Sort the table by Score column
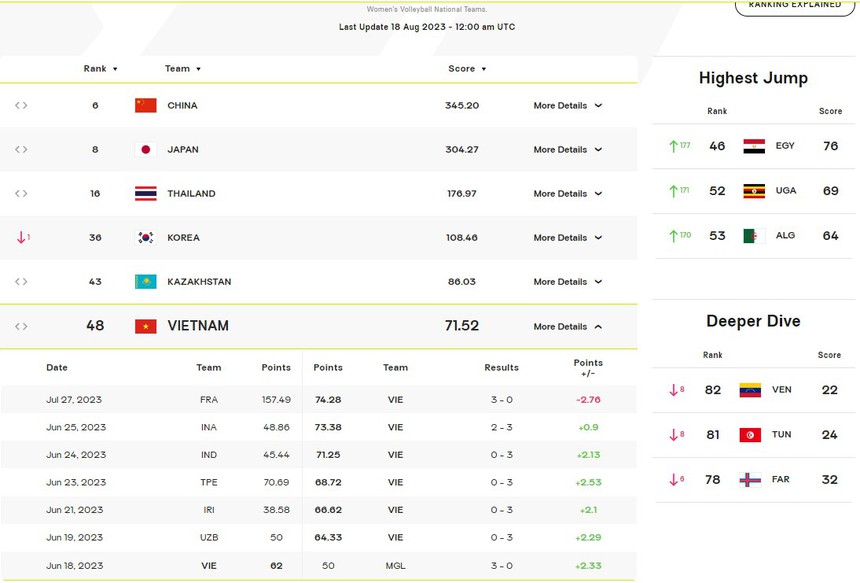The image size is (860, 583). click(x=467, y=69)
